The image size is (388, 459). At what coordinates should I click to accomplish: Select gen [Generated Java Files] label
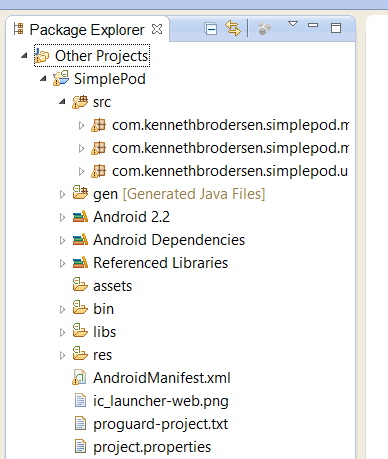[179, 194]
